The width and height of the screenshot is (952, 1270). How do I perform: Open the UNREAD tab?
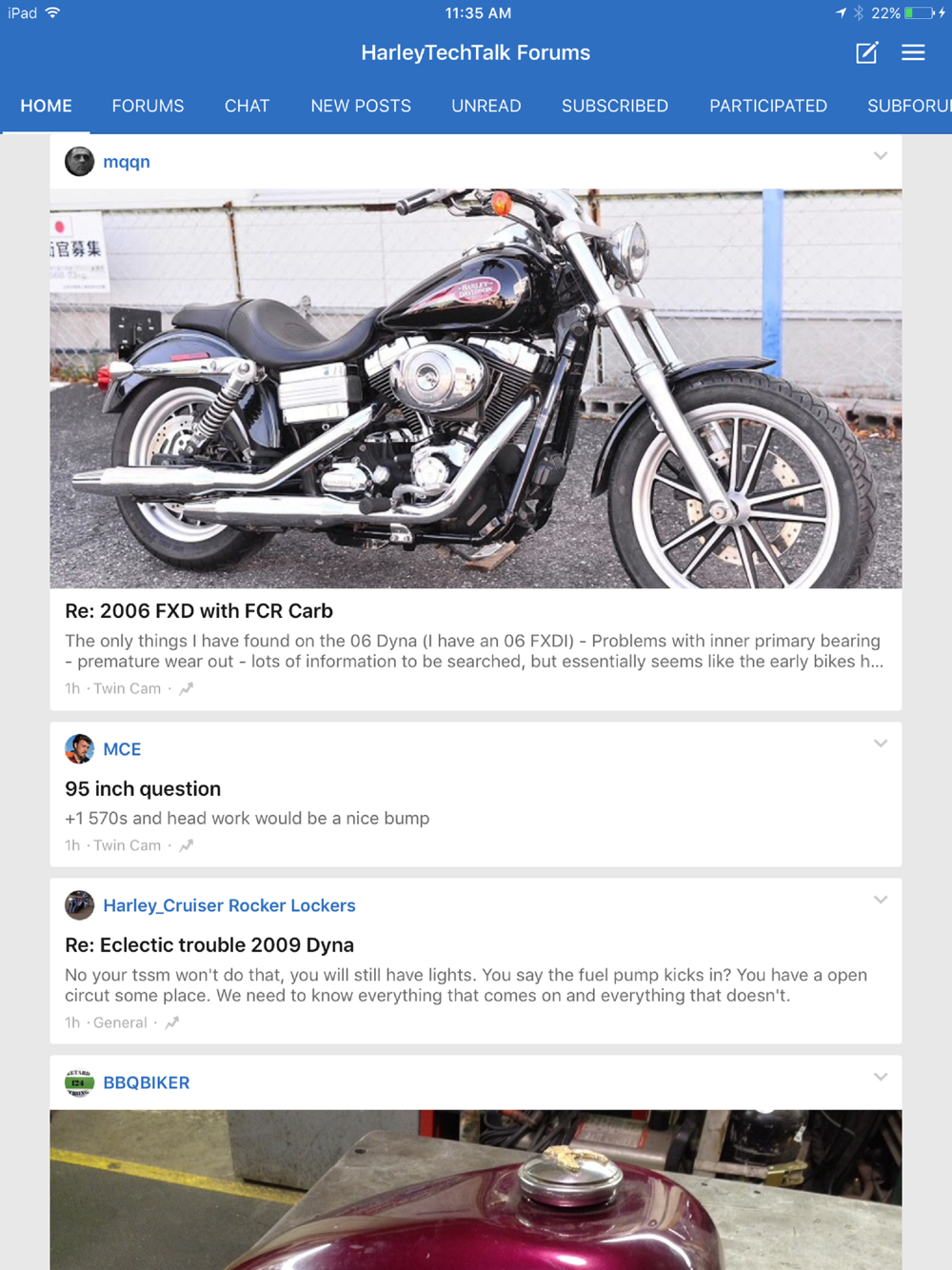[x=486, y=106]
